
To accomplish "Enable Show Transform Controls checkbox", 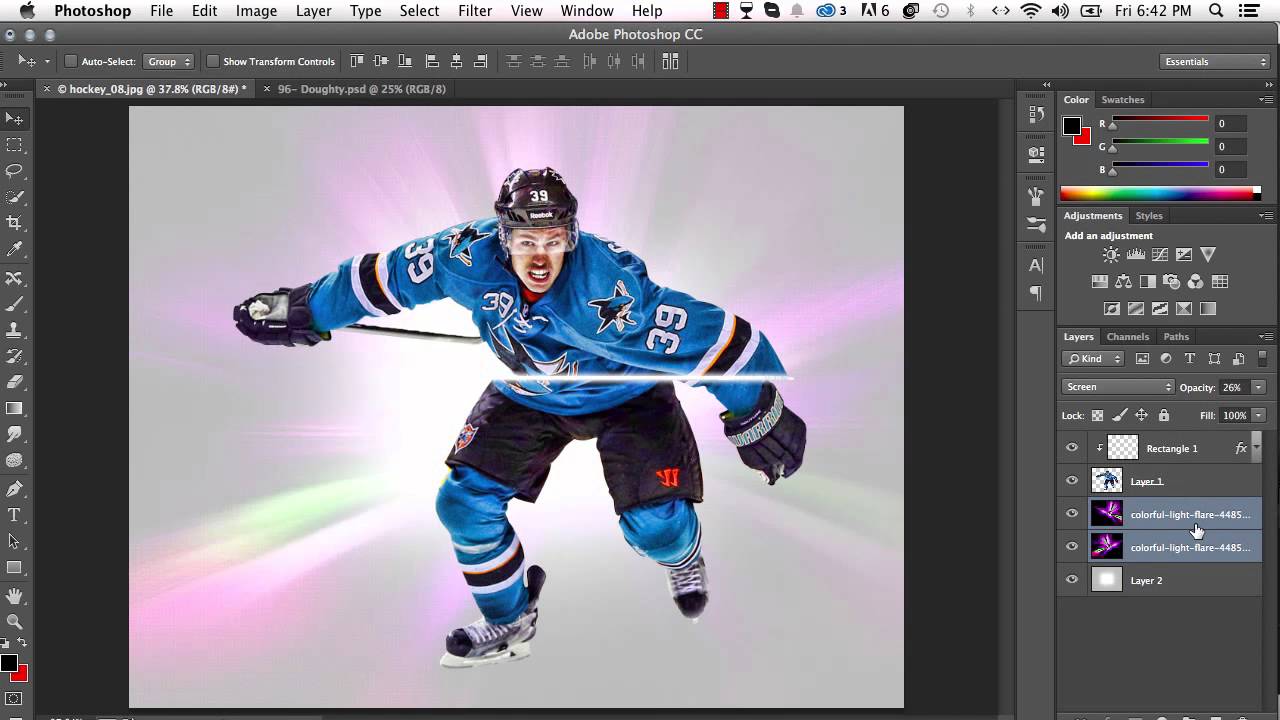I will [213, 62].
